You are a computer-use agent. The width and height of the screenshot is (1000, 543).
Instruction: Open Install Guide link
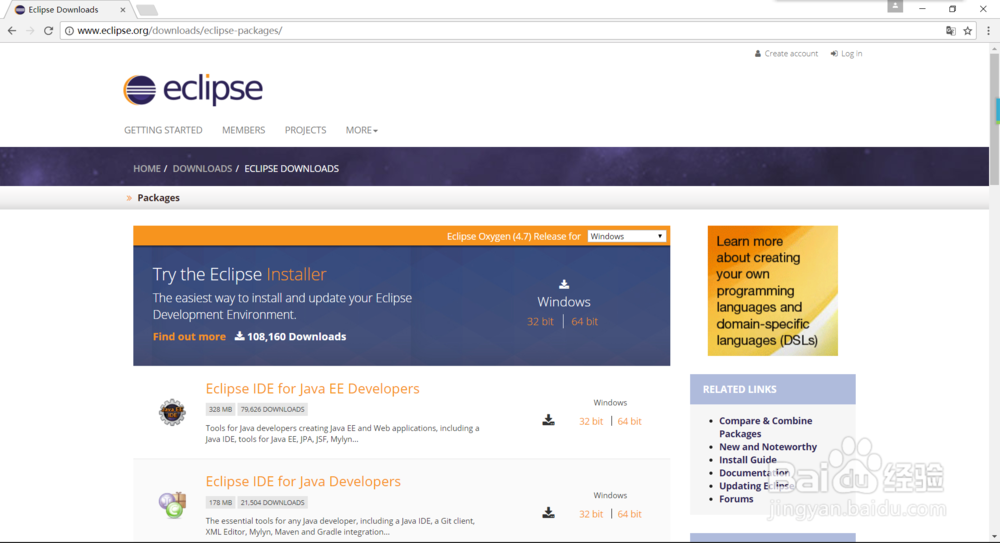click(x=747, y=459)
